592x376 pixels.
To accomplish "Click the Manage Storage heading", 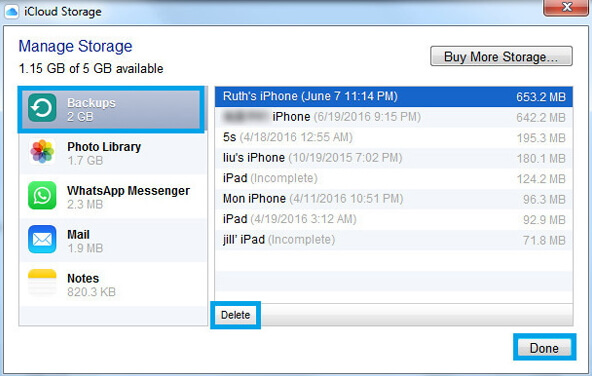I will click(76, 46).
